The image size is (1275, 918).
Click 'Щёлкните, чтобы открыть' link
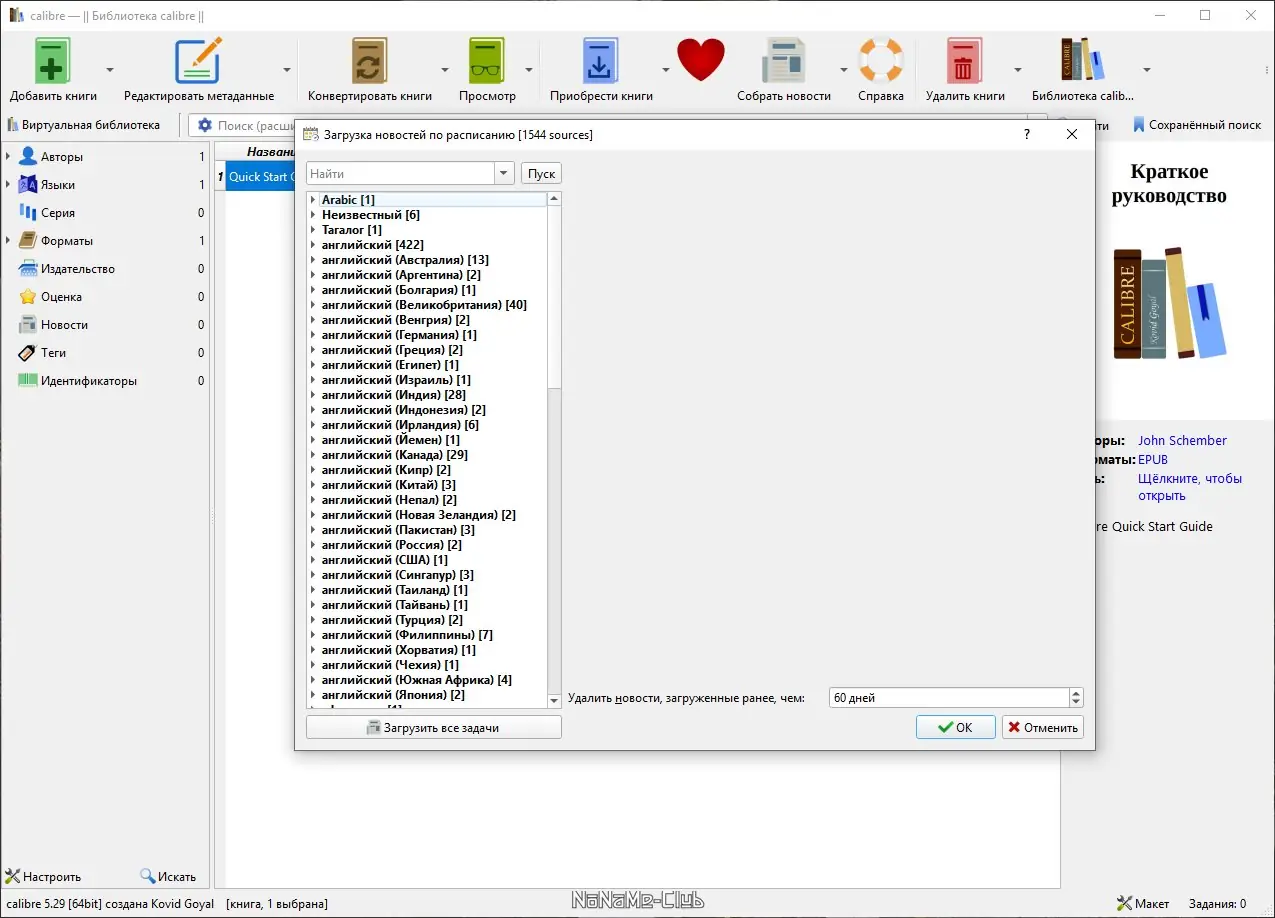pyautogui.click(x=1190, y=487)
